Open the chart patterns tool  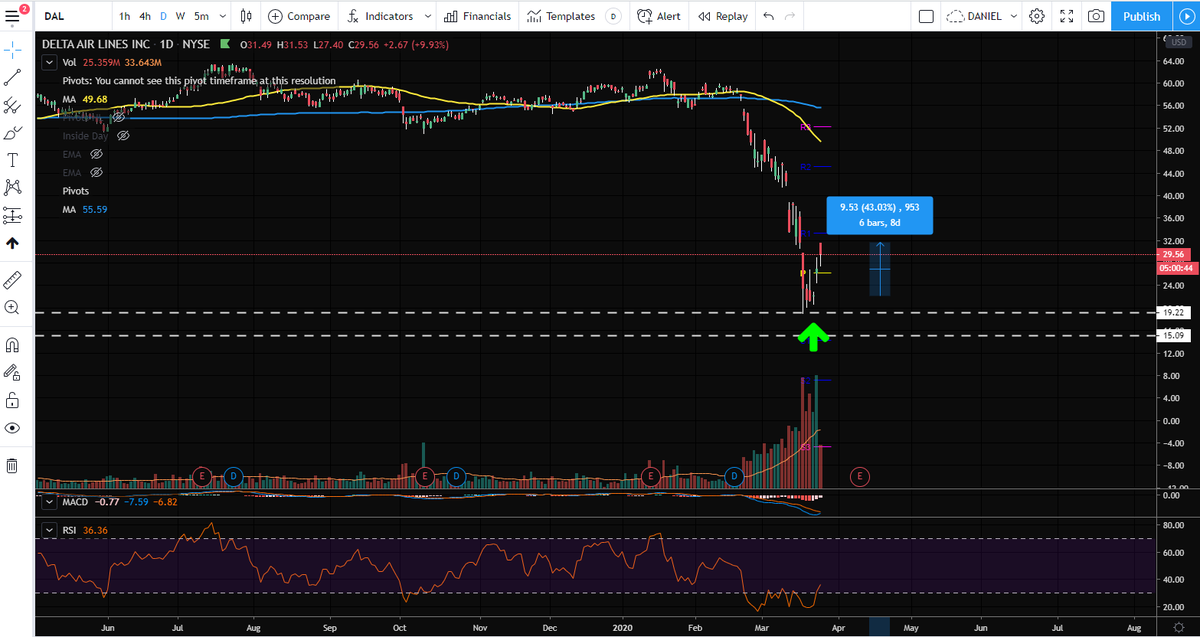click(x=13, y=187)
